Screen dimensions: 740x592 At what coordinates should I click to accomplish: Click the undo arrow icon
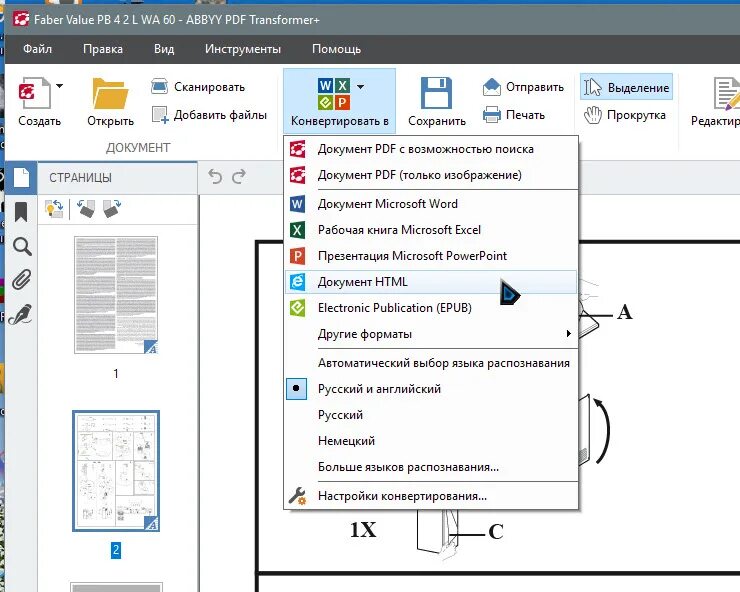(215, 177)
